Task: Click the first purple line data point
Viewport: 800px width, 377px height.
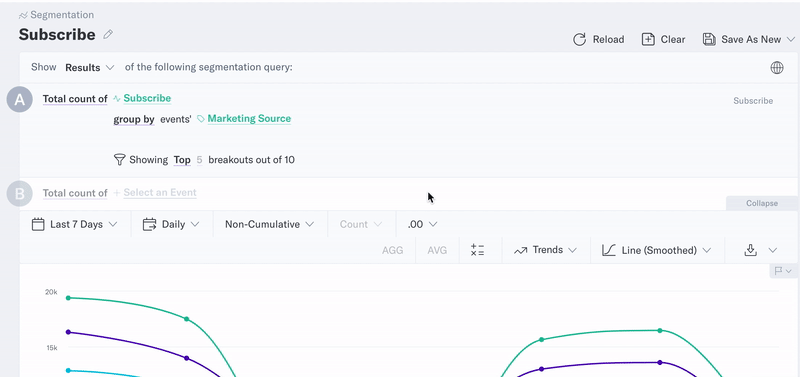Action: pyautogui.click(x=68, y=332)
